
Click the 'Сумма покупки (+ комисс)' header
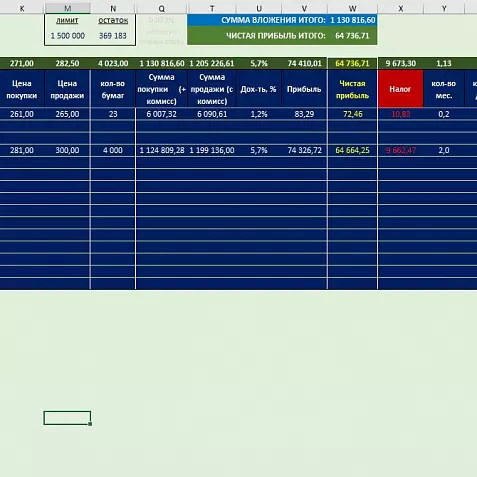click(162, 89)
